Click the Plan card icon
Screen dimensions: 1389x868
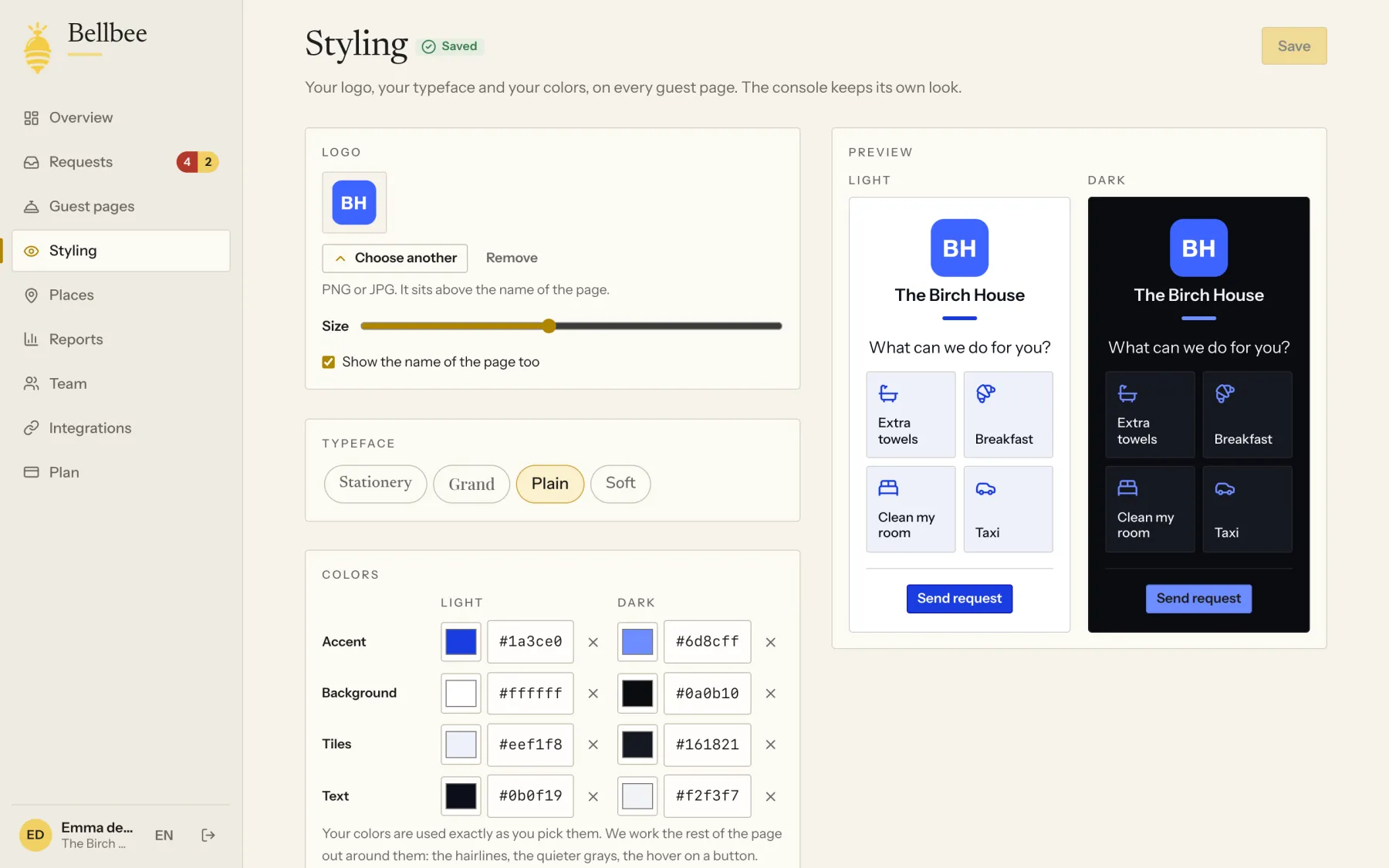click(31, 472)
